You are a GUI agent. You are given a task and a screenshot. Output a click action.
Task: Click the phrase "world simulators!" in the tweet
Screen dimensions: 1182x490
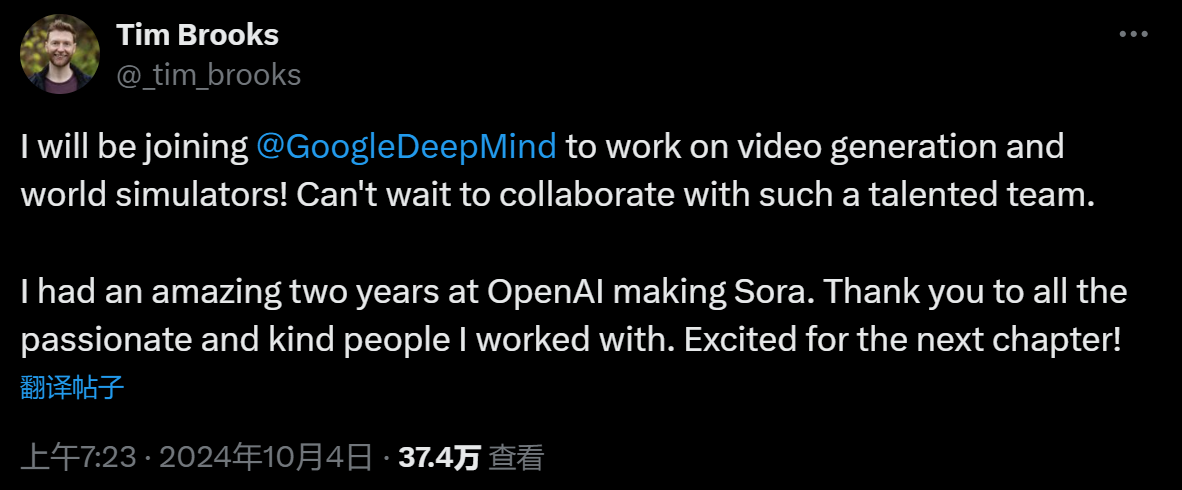(154, 195)
